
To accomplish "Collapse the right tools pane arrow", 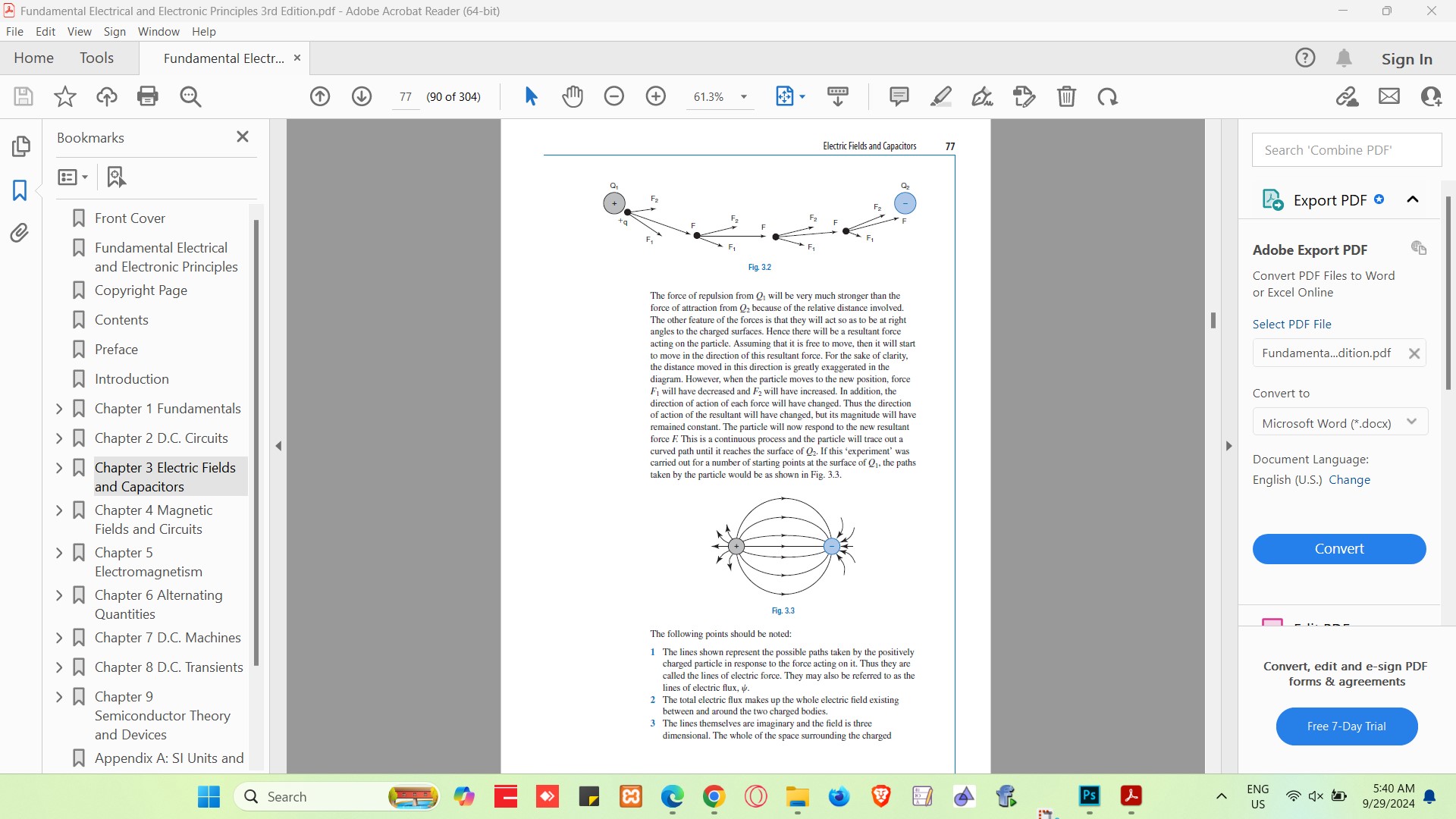I will 1228,446.
